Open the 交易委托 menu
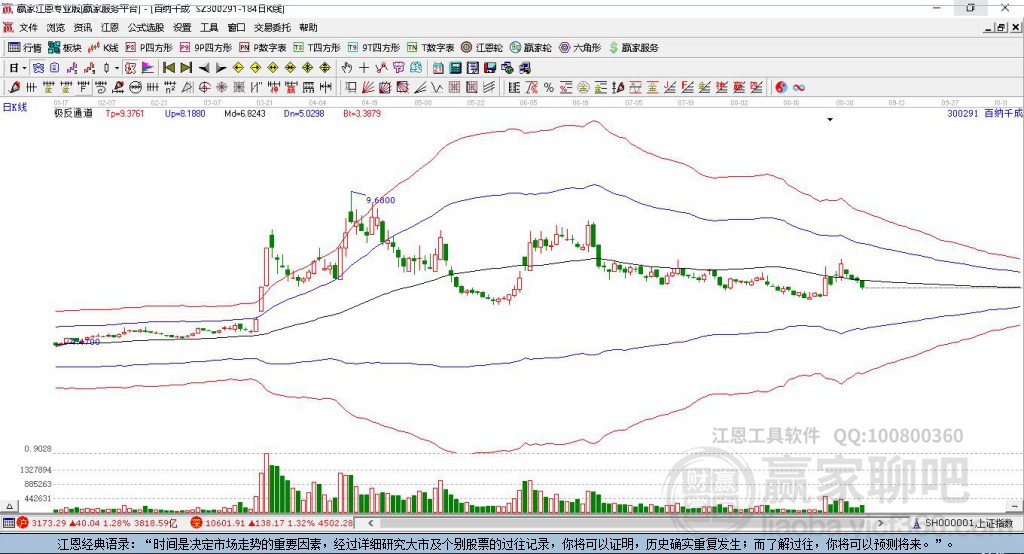This screenshot has width=1024, height=554. pyautogui.click(x=272, y=27)
